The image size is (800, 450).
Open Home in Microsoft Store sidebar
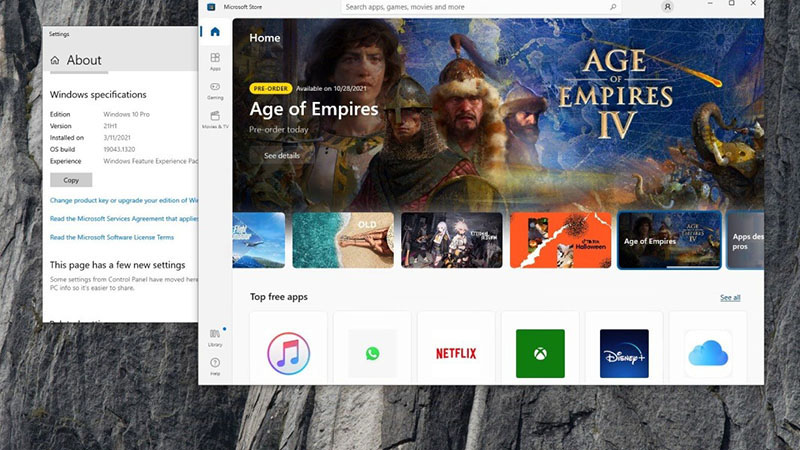(215, 32)
